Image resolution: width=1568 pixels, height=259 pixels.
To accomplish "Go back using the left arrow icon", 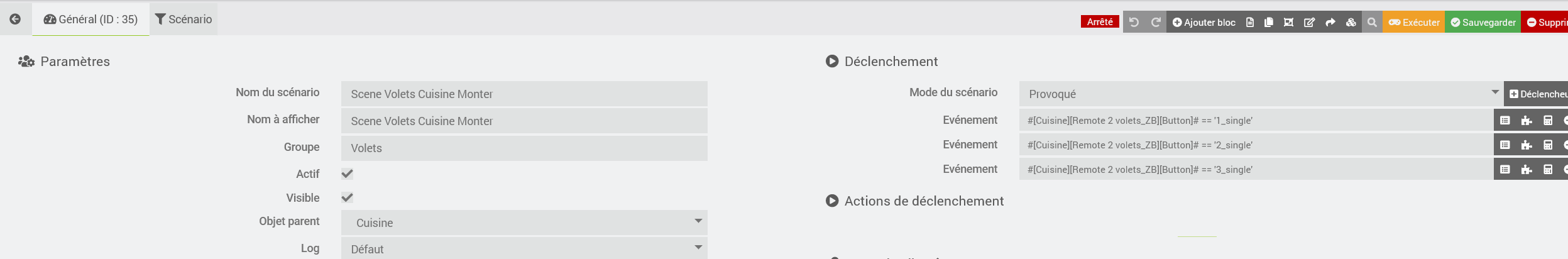I will [x=15, y=19].
